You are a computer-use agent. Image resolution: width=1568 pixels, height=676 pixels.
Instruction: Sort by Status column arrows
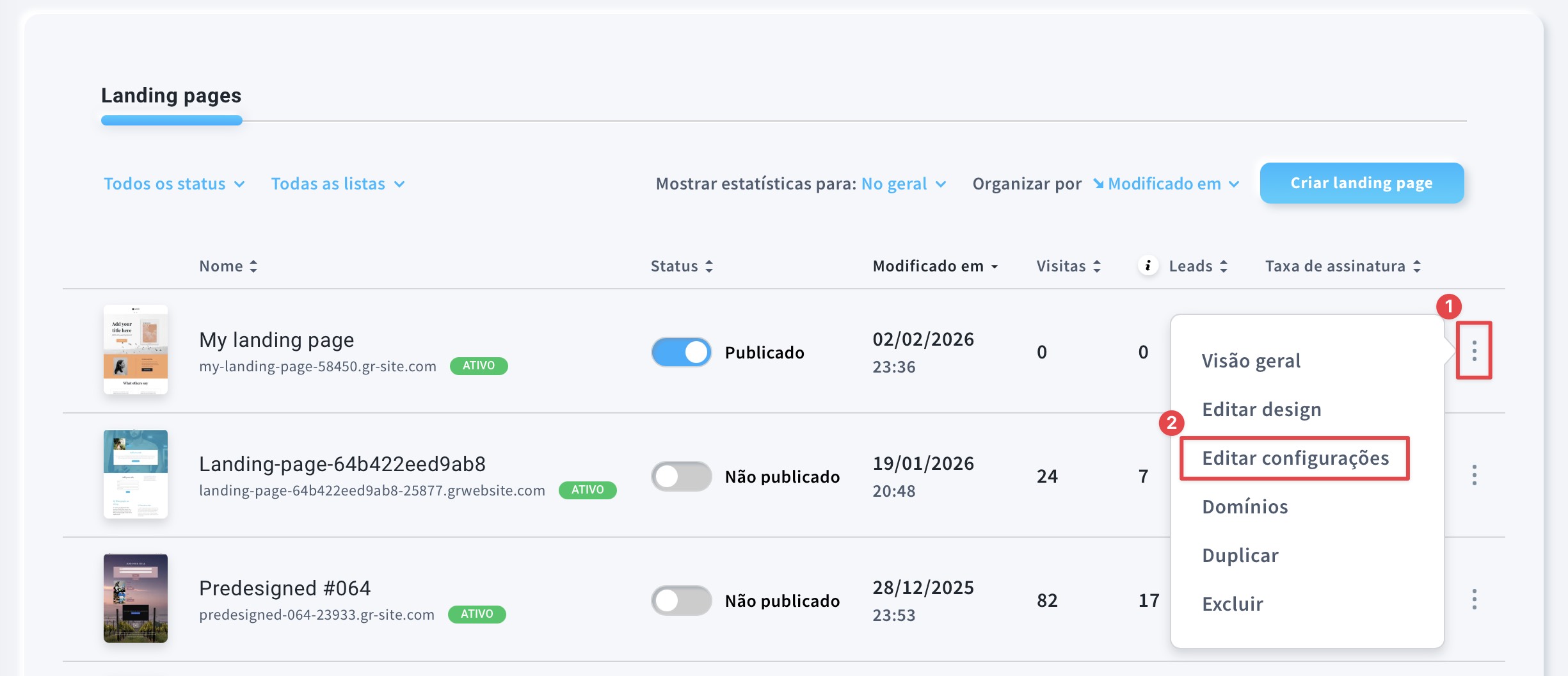coord(709,266)
